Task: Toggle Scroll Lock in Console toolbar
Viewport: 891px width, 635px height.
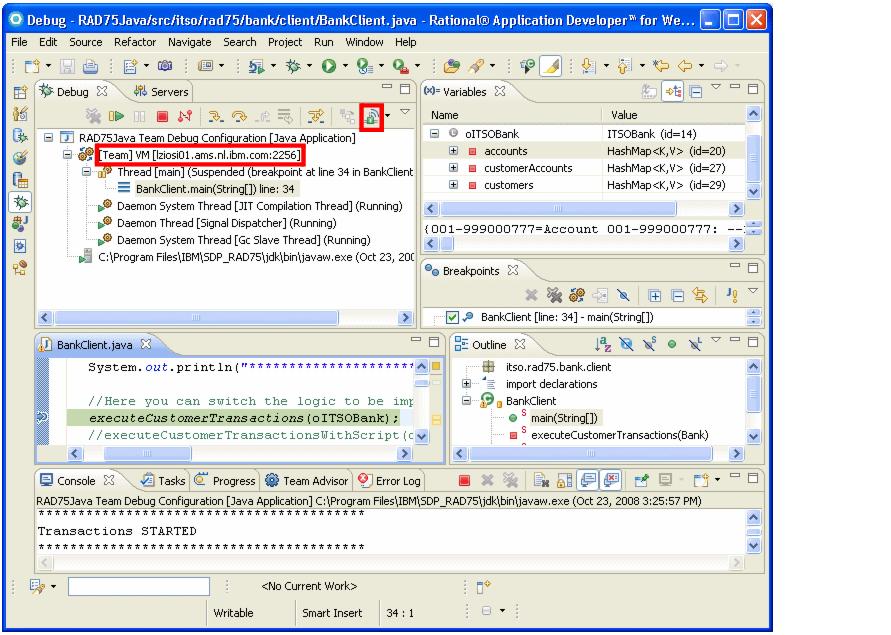Action: coord(565,481)
